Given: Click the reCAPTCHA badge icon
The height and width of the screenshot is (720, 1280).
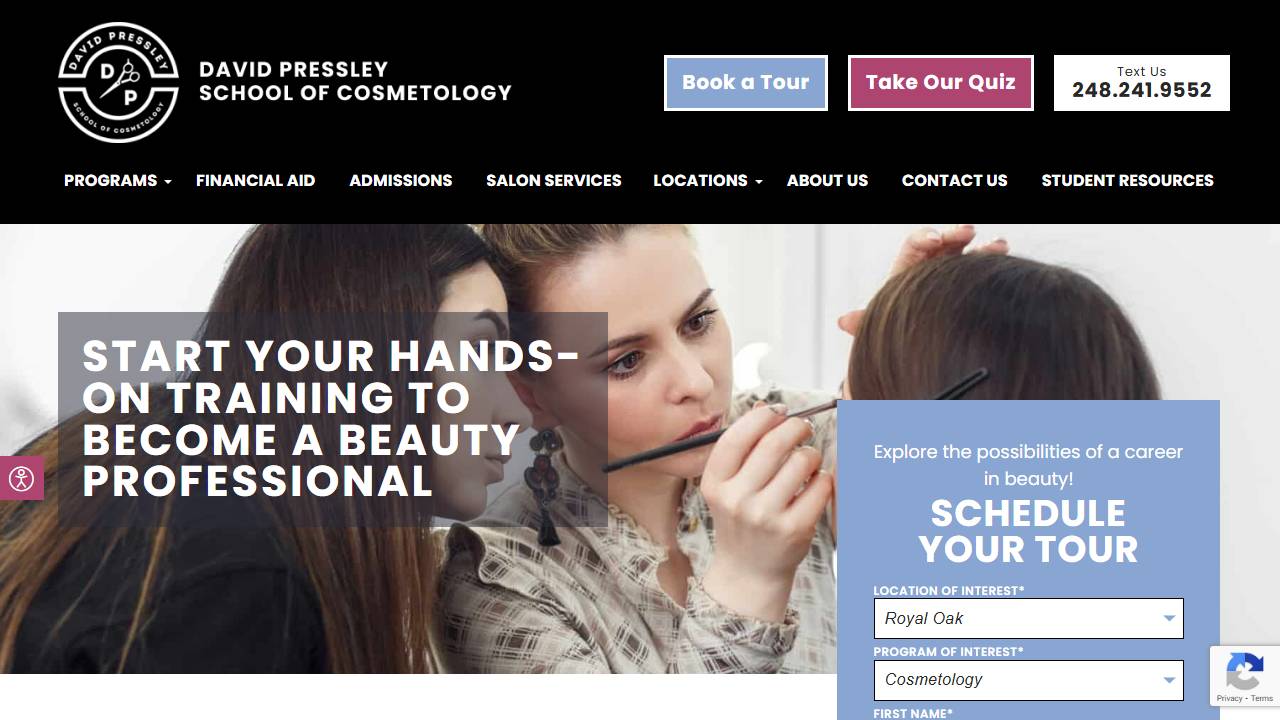Looking at the screenshot, I should [x=1245, y=670].
